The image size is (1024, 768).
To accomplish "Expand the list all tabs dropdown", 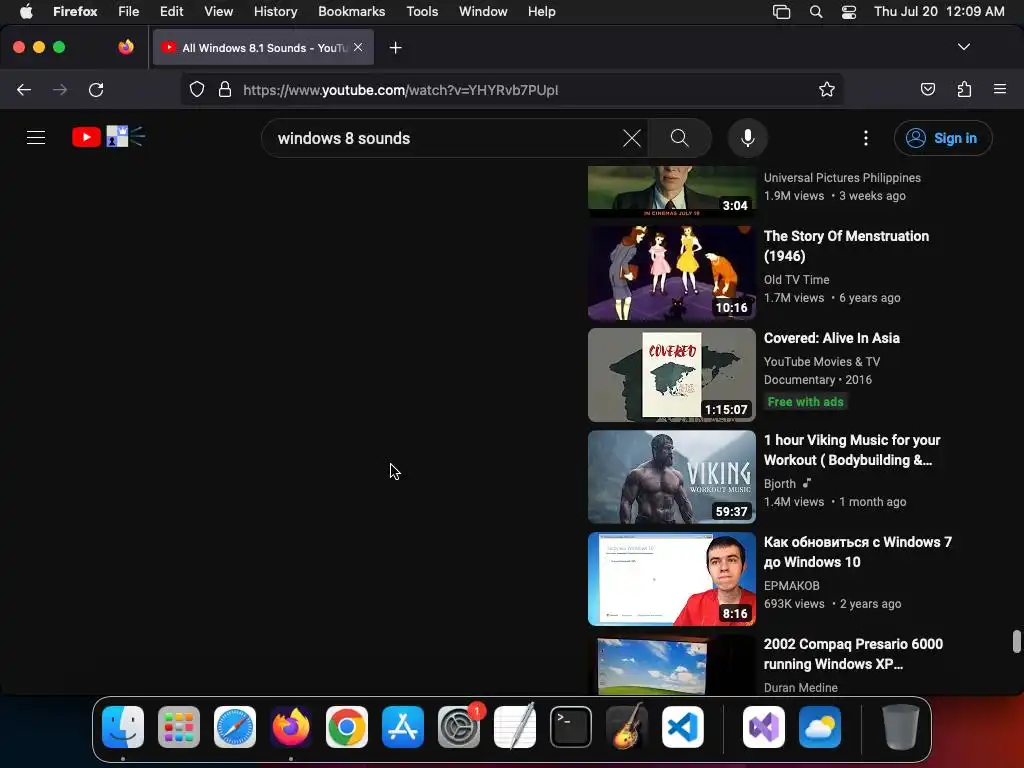I will tap(963, 46).
